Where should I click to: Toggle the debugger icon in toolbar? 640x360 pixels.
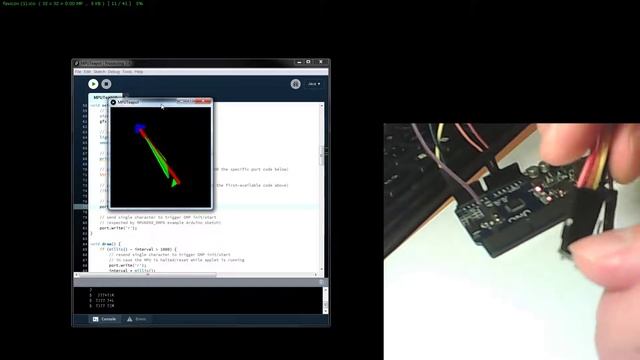pyautogui.click(x=296, y=84)
